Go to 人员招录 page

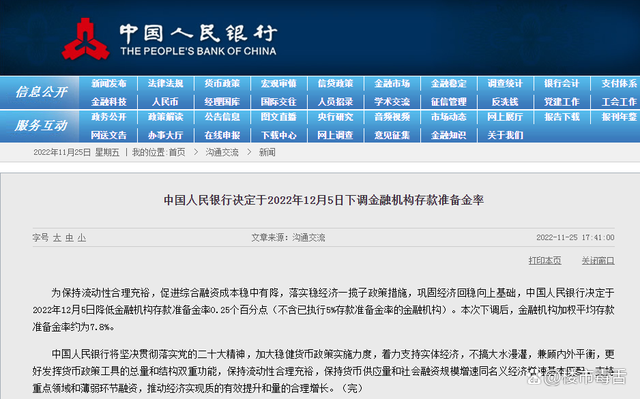click(x=336, y=102)
